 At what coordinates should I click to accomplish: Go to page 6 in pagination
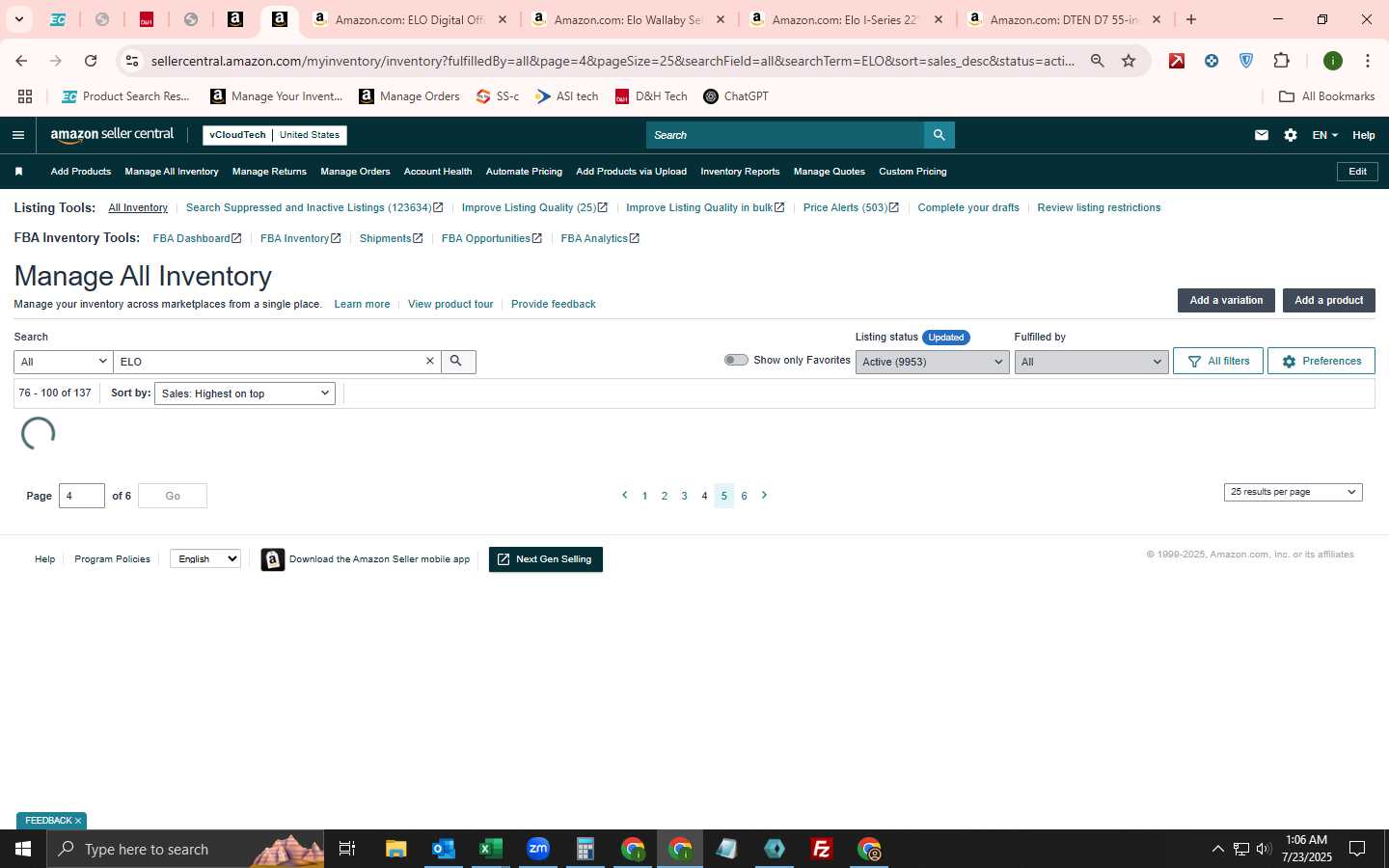[x=744, y=496]
